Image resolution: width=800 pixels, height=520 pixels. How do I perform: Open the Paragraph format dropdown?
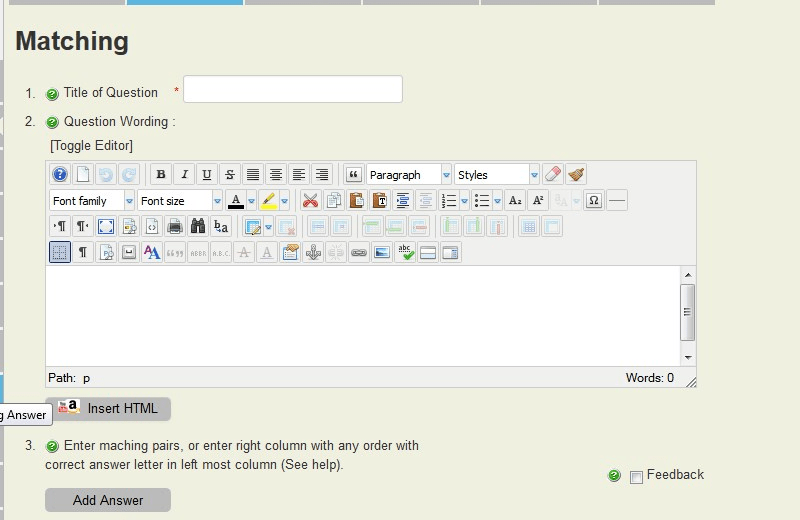point(409,175)
